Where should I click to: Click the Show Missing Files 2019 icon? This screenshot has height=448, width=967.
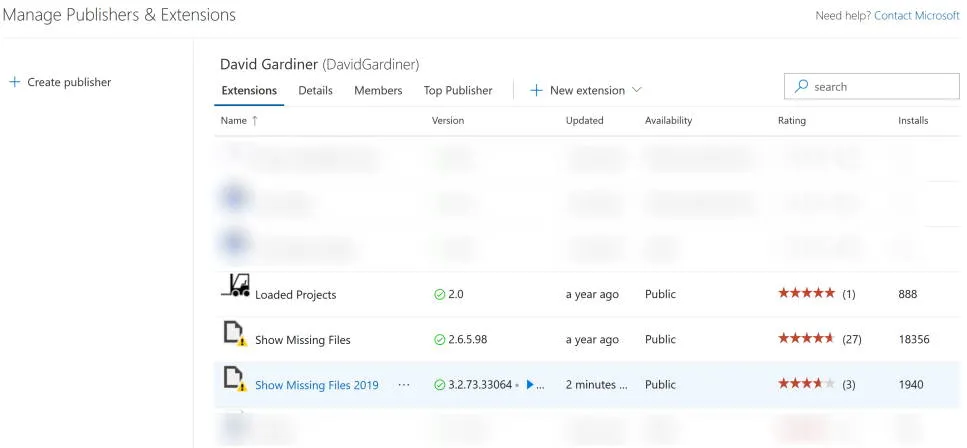234,379
